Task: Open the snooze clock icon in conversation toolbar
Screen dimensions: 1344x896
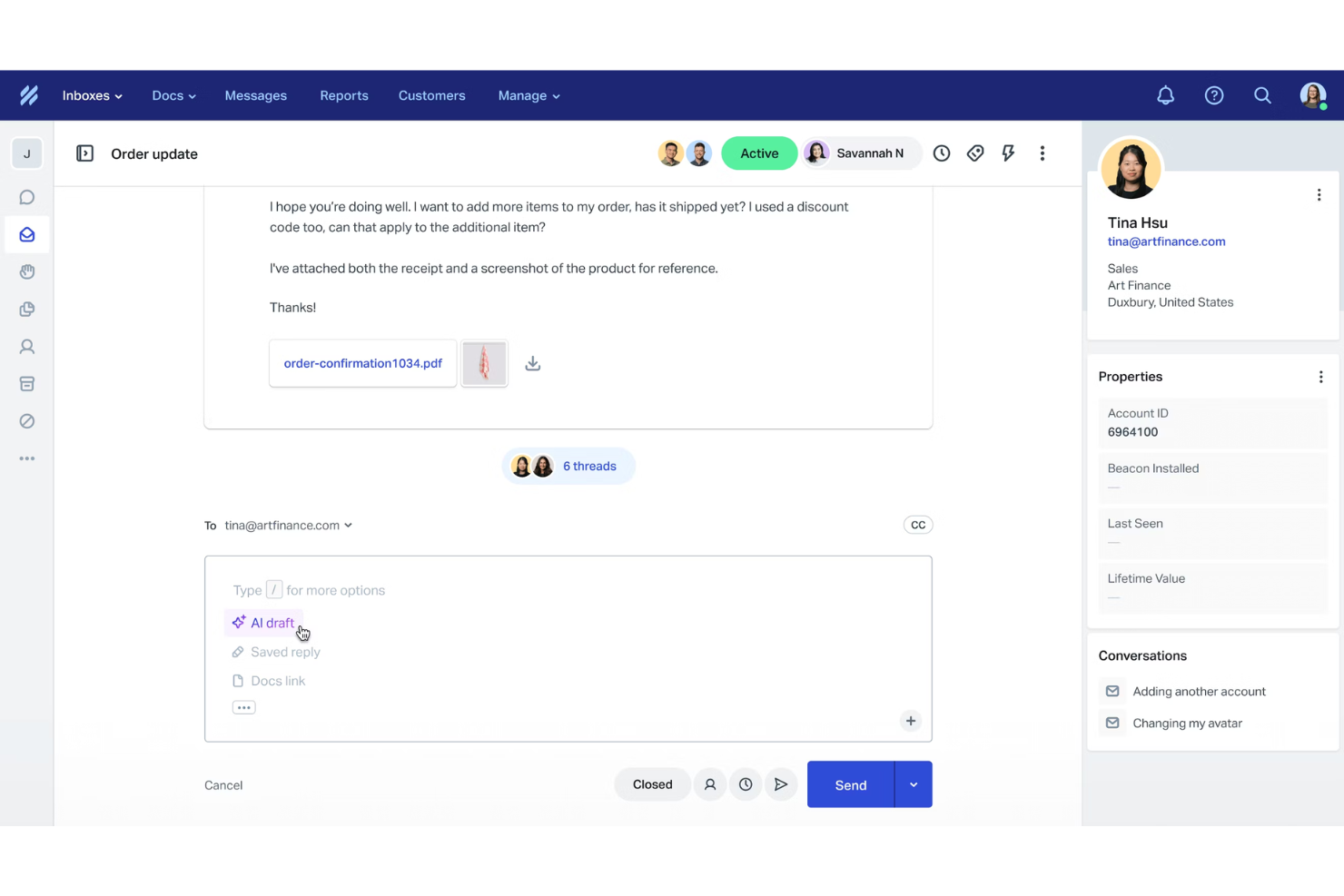Action: 941,153
